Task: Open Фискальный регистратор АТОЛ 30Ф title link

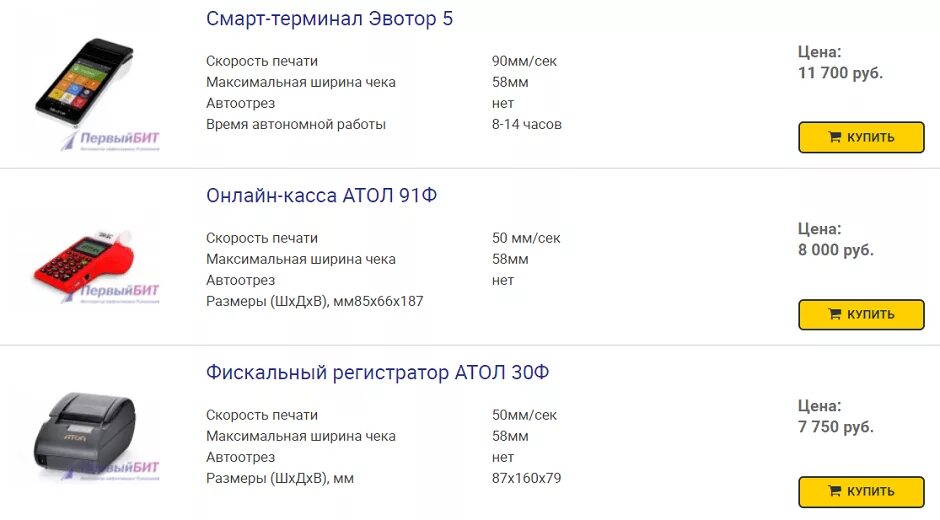Action: click(x=377, y=372)
